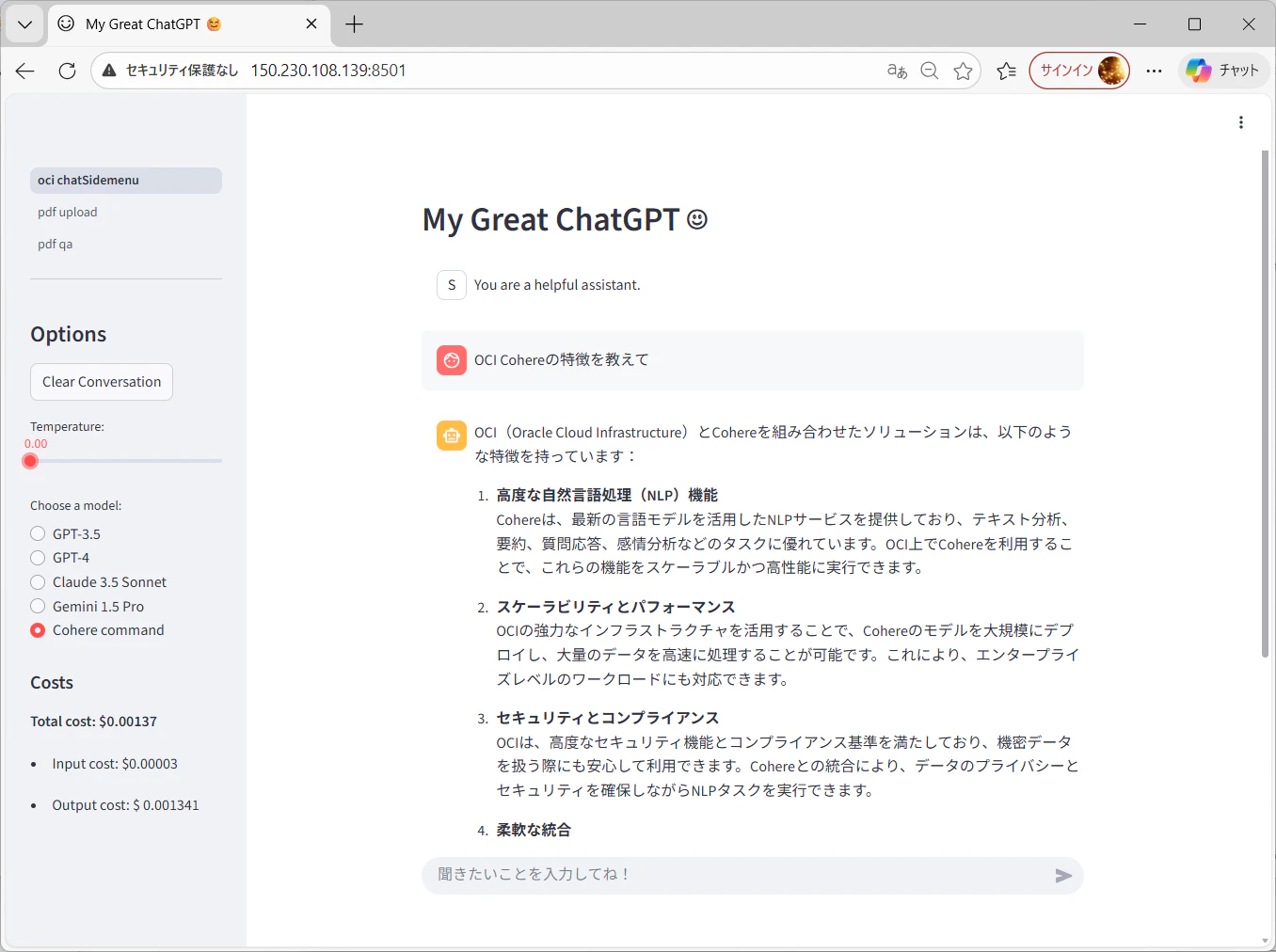Click the 柔軟な統合 list heading

pyautogui.click(x=534, y=830)
